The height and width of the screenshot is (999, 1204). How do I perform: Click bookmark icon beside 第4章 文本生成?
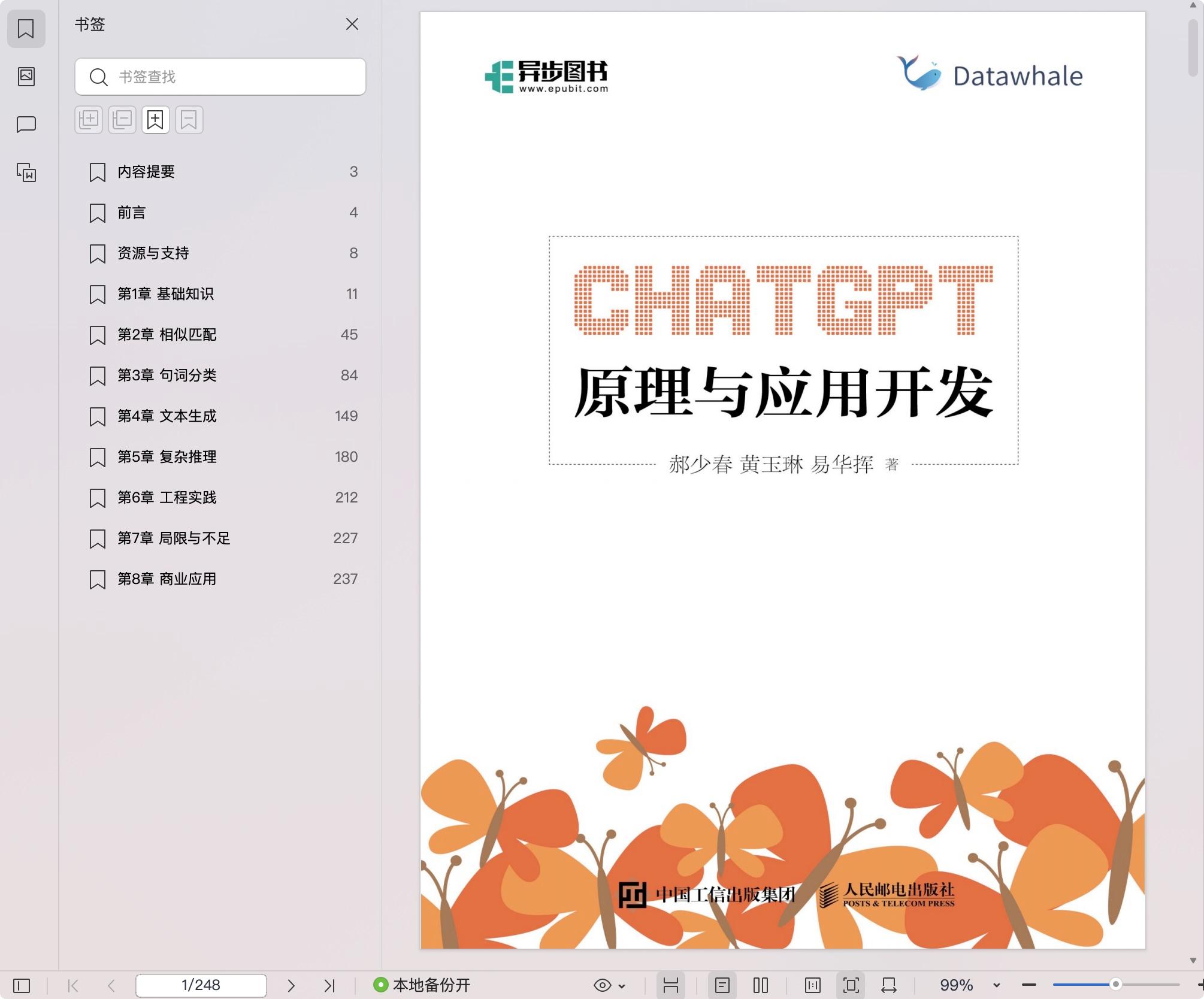coord(97,417)
